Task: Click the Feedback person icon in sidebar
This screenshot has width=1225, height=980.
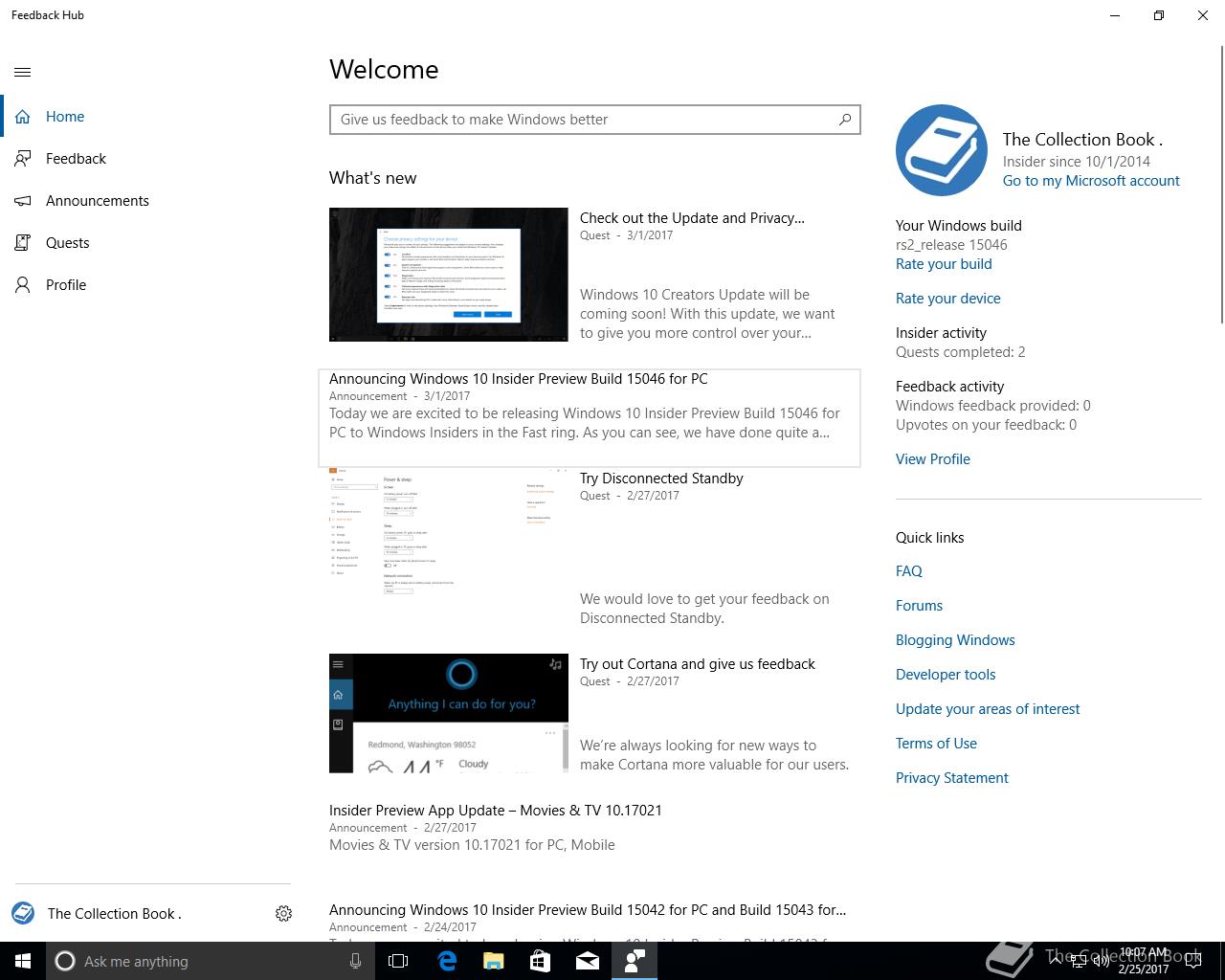Action: [x=23, y=159]
